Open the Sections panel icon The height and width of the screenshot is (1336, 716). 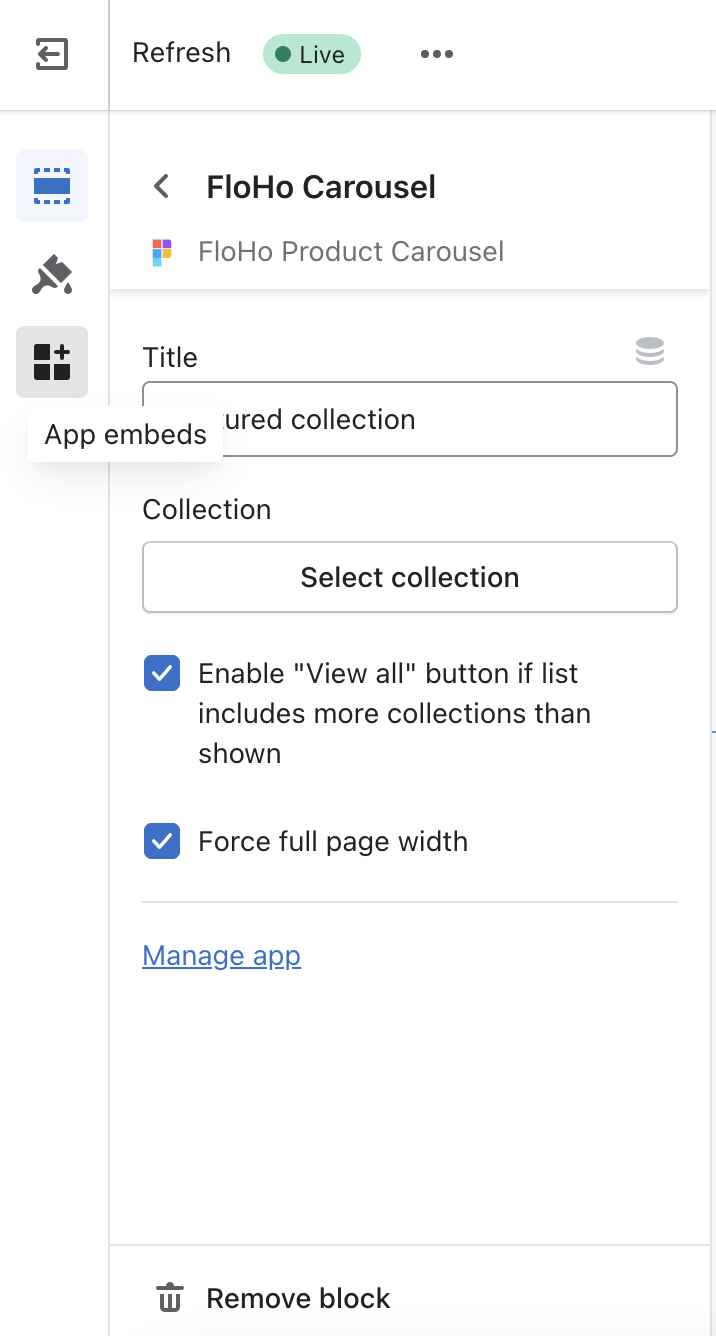[52, 186]
